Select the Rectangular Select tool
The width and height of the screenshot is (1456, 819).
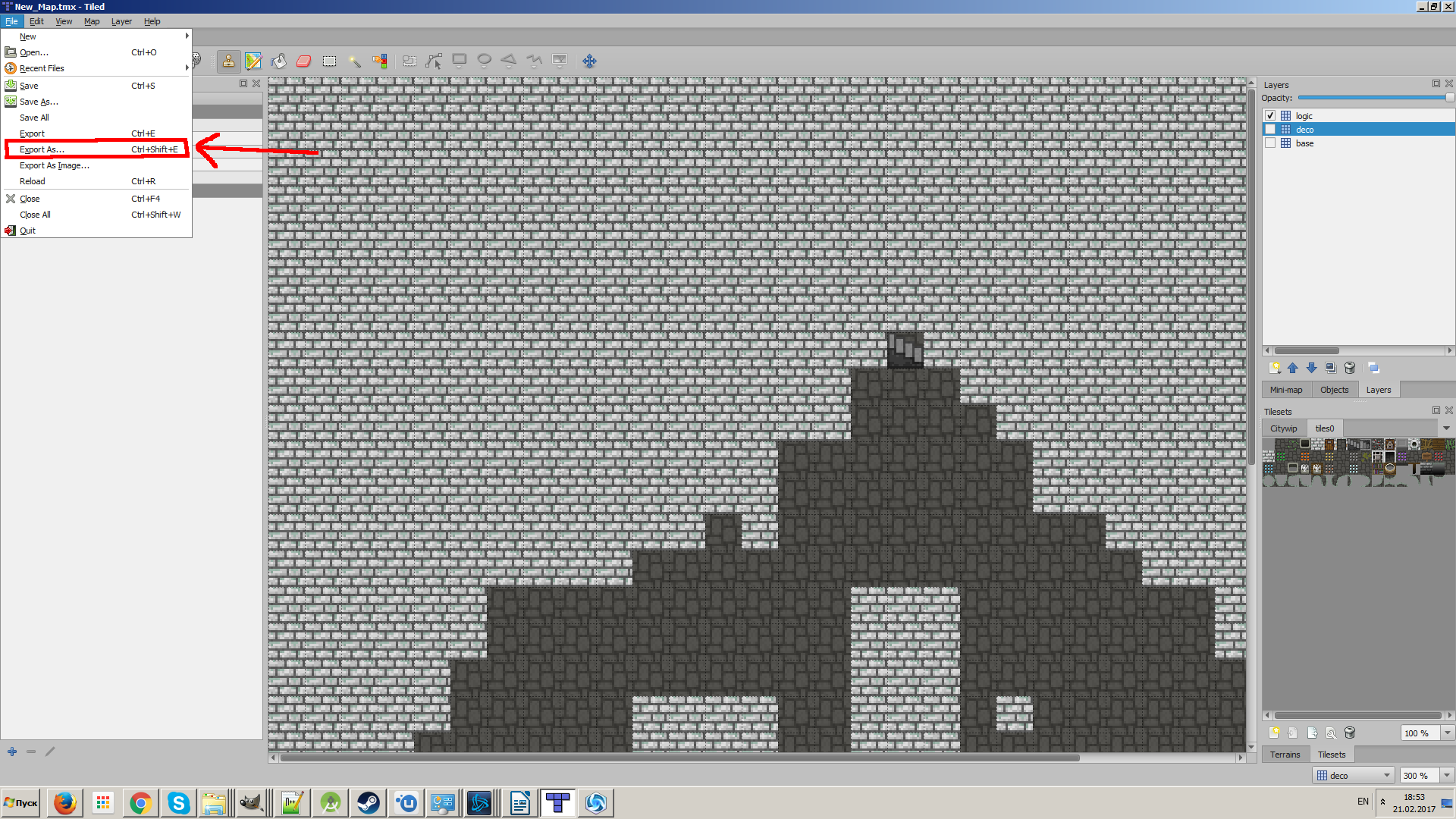pos(329,61)
